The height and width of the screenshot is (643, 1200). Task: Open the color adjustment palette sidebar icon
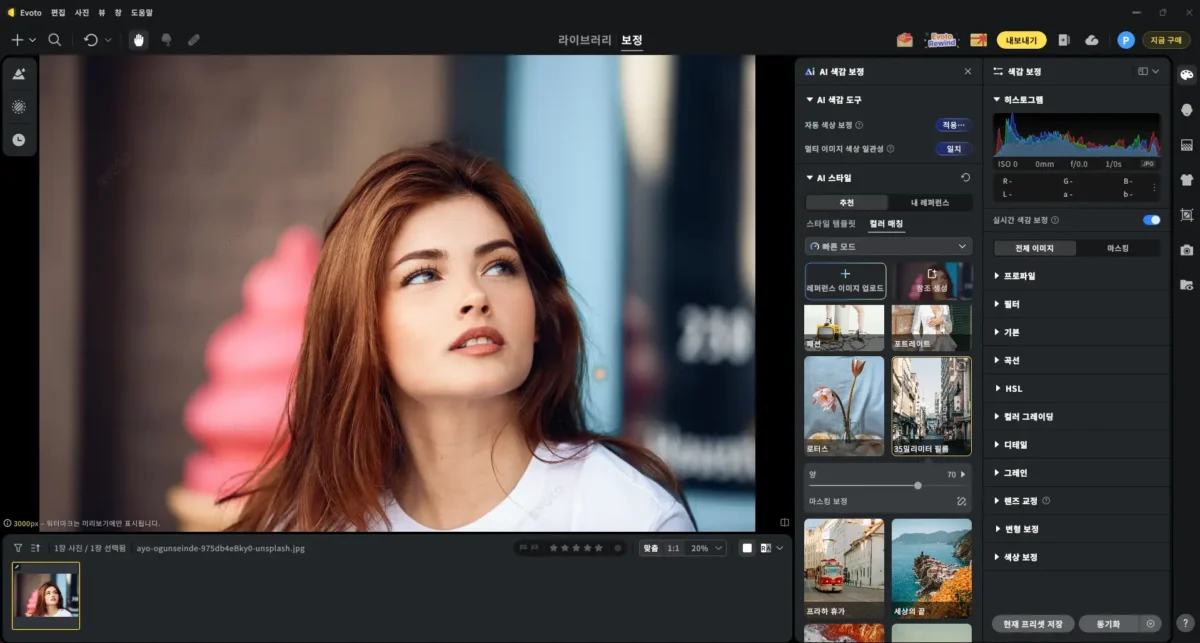tap(1187, 75)
